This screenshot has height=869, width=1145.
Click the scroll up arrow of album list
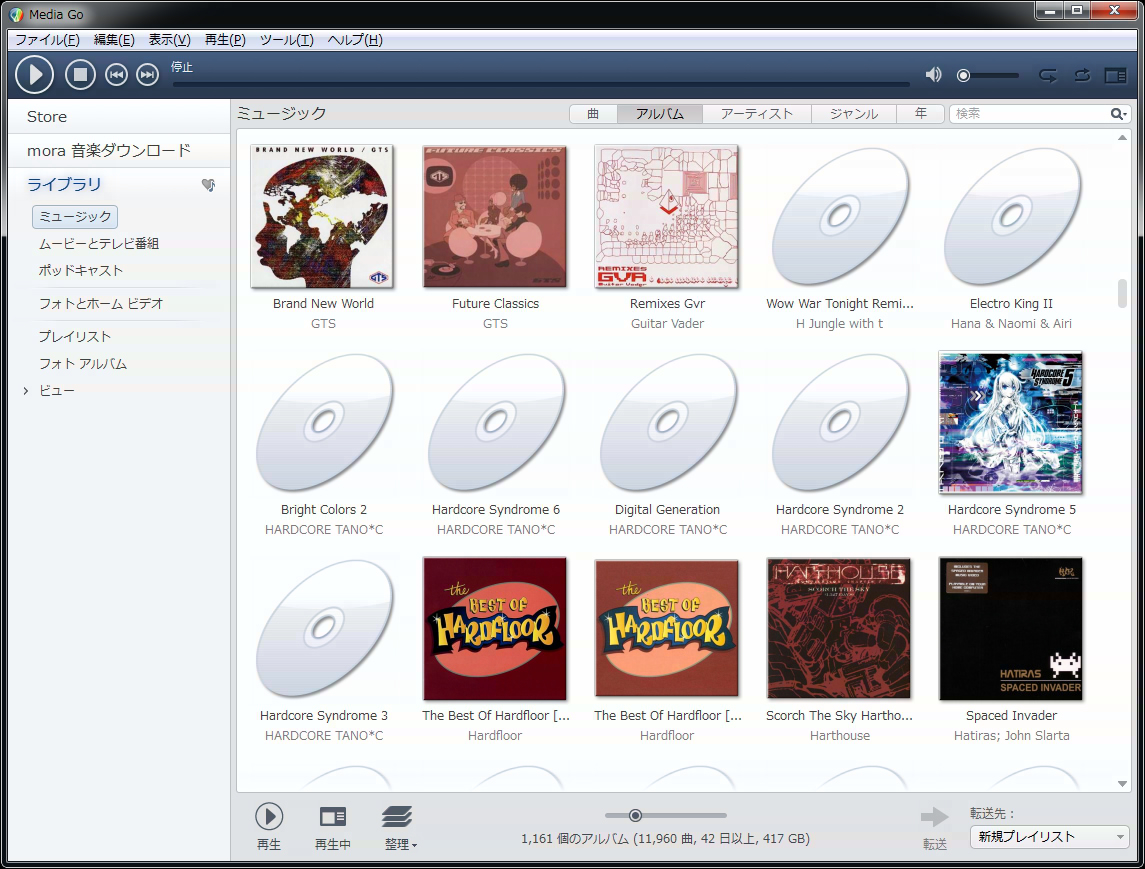click(x=1122, y=138)
